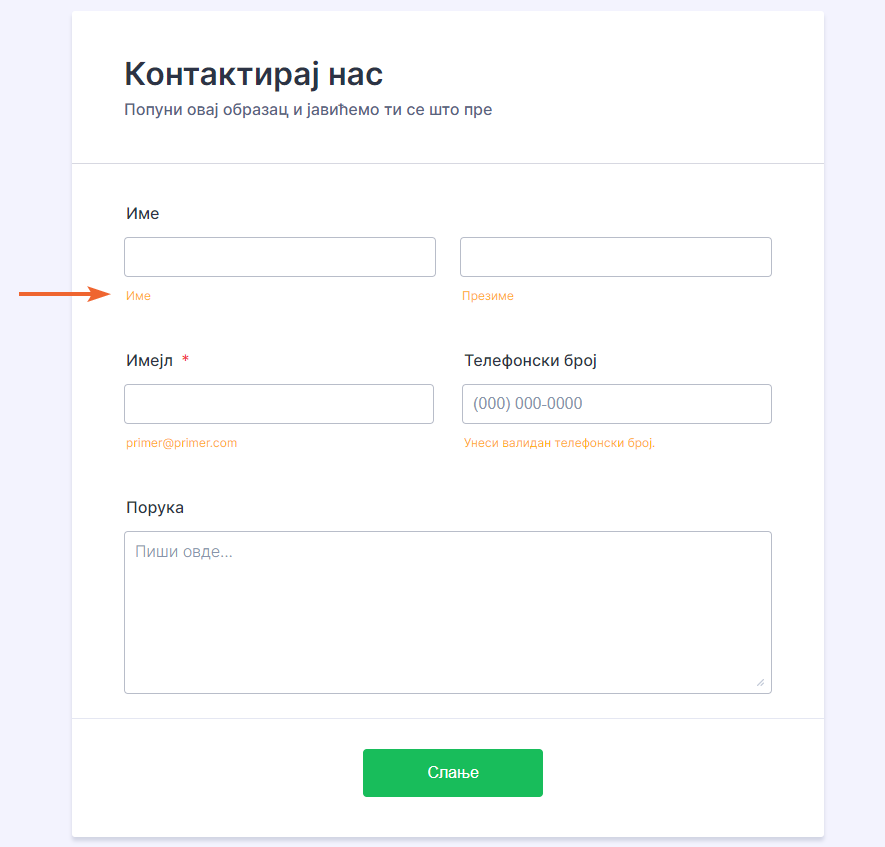Click the Пиши овде... placeholder text

pyautogui.click(x=184, y=551)
